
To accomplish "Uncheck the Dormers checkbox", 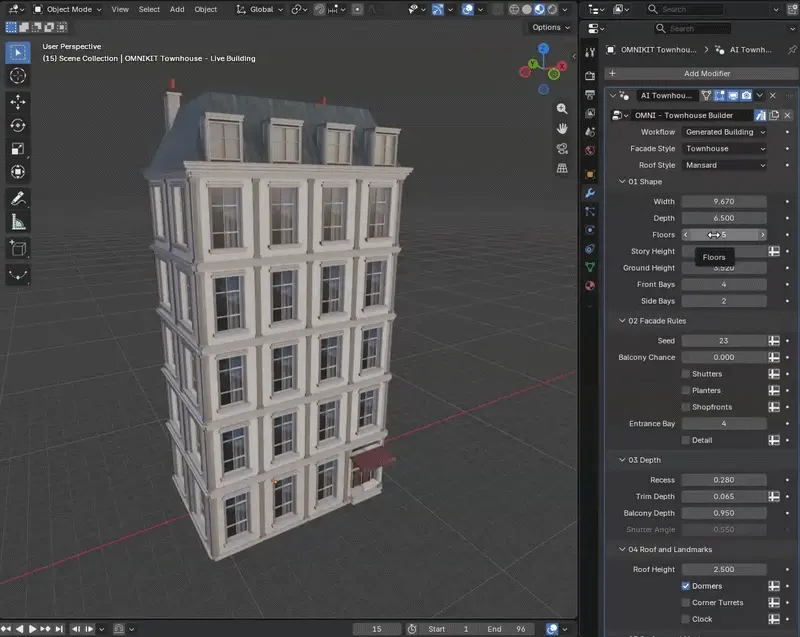I will pos(686,586).
